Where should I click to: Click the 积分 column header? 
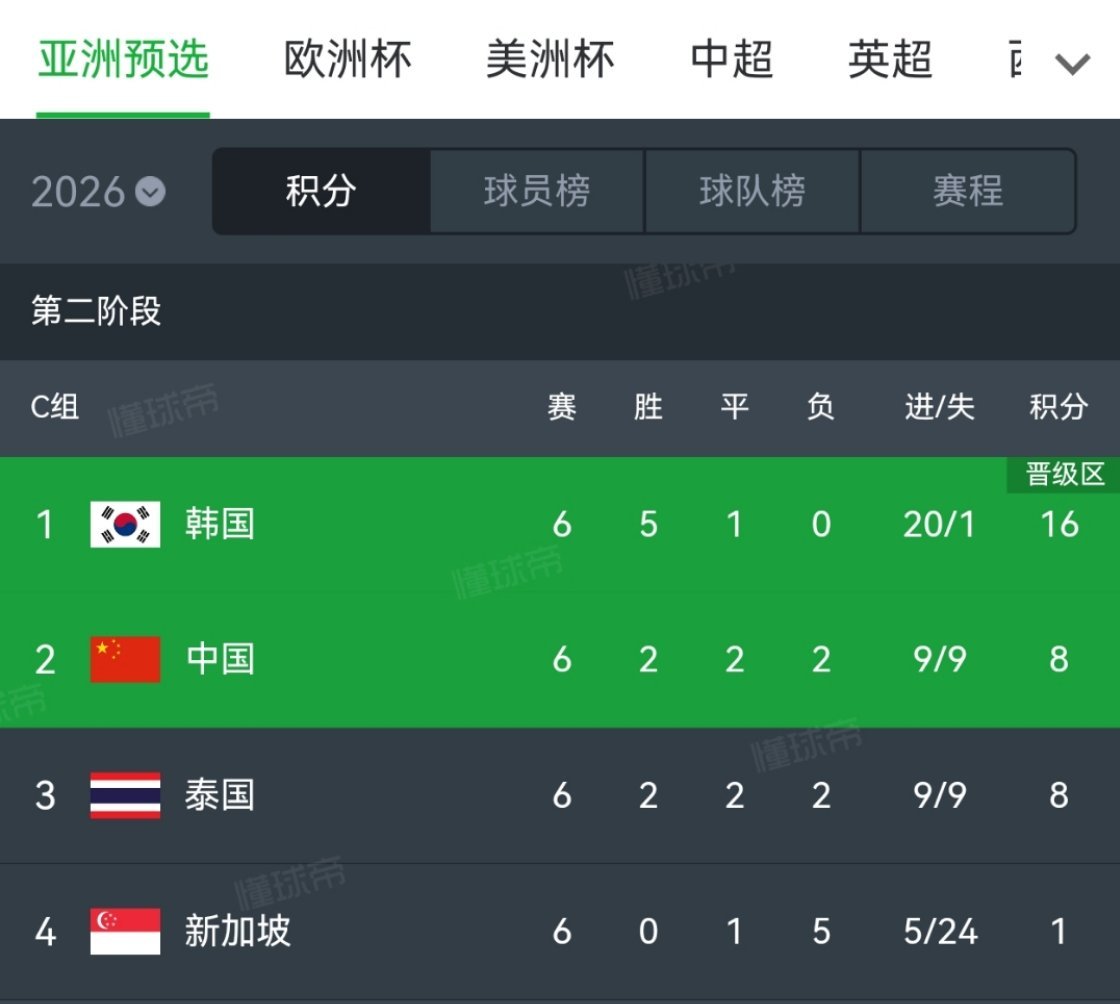tap(1057, 407)
